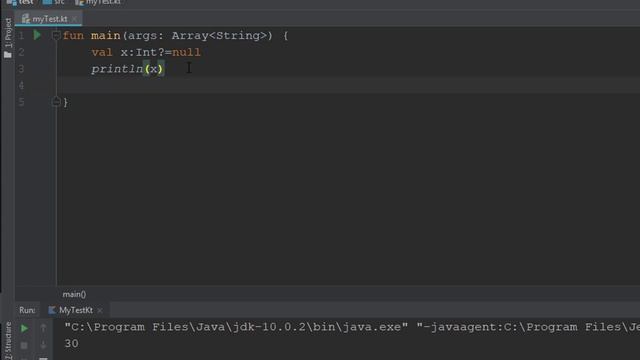
Task: Run main using the green gutter arrow
Action: 37,36
